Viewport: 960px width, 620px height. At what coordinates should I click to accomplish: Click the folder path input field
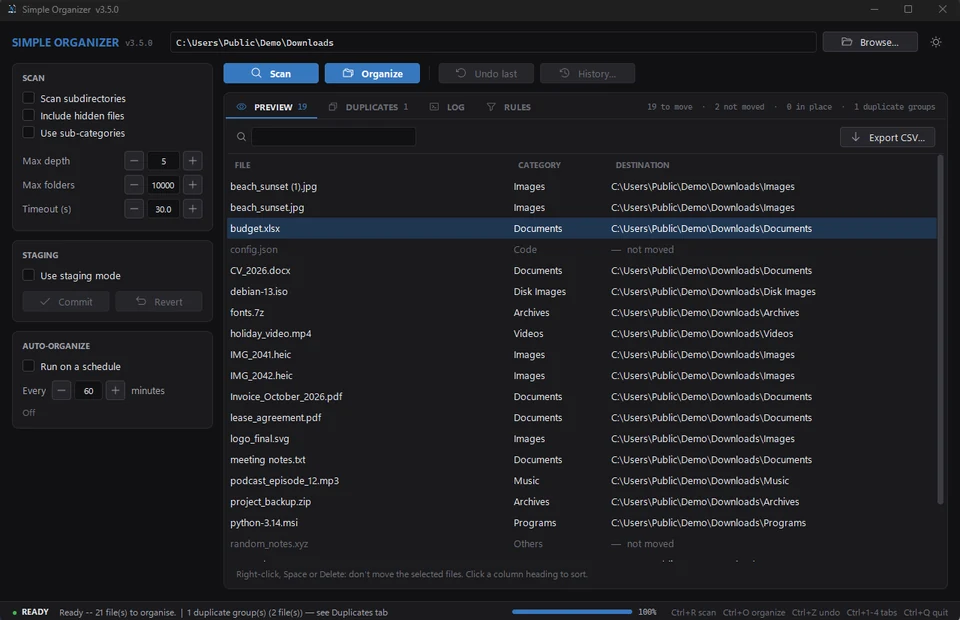(x=493, y=42)
